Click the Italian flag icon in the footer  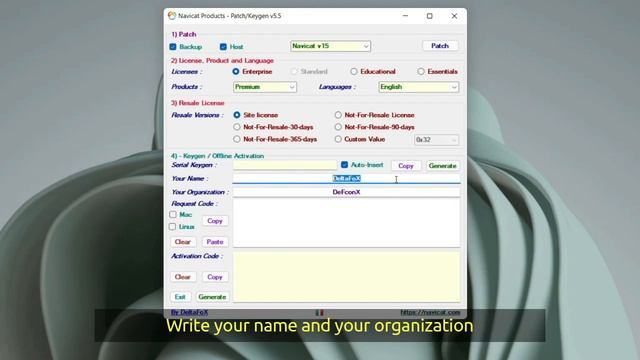pyautogui.click(x=320, y=313)
